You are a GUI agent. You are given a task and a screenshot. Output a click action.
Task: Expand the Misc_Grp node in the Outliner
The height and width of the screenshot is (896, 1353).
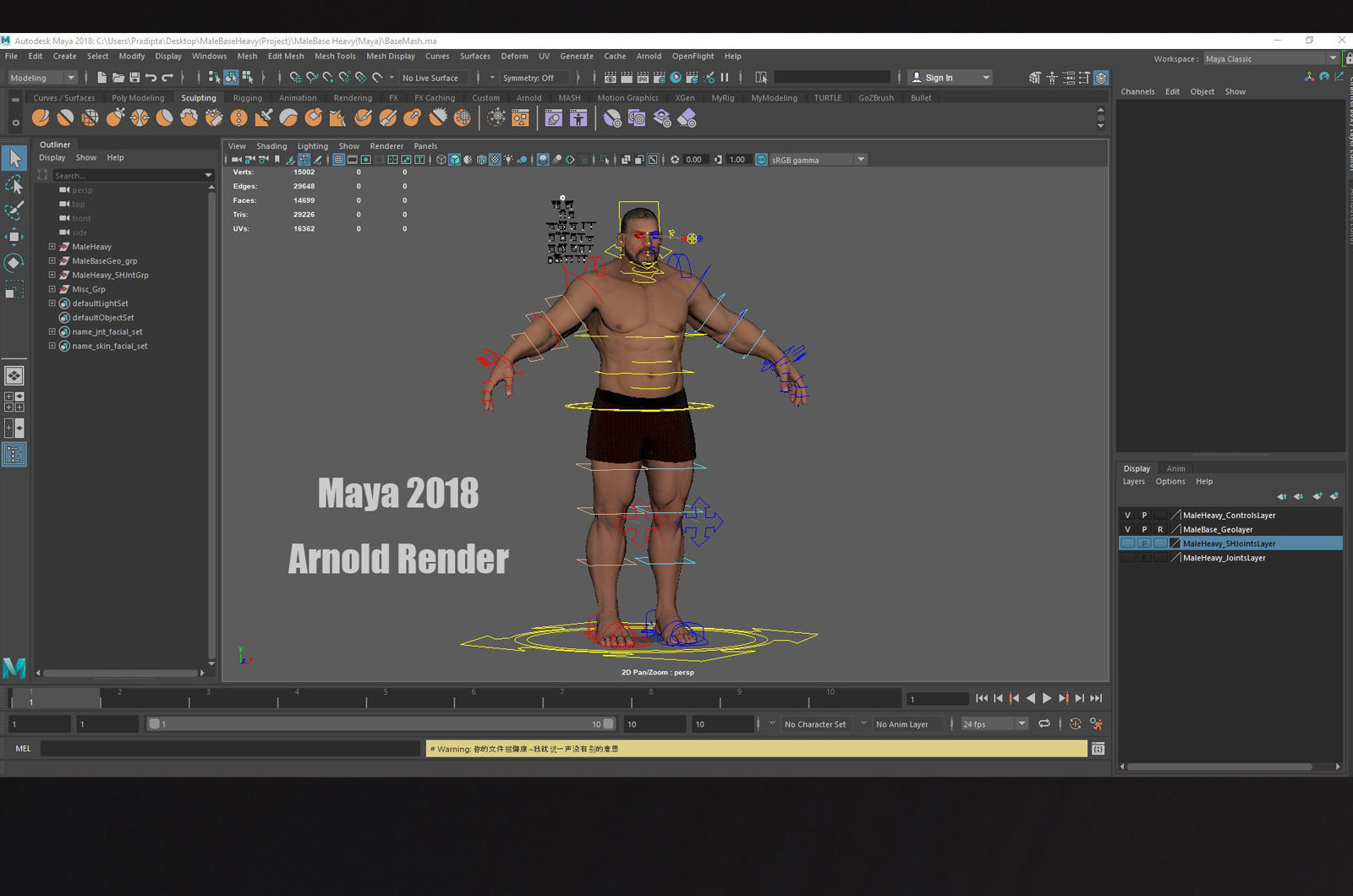click(x=52, y=289)
